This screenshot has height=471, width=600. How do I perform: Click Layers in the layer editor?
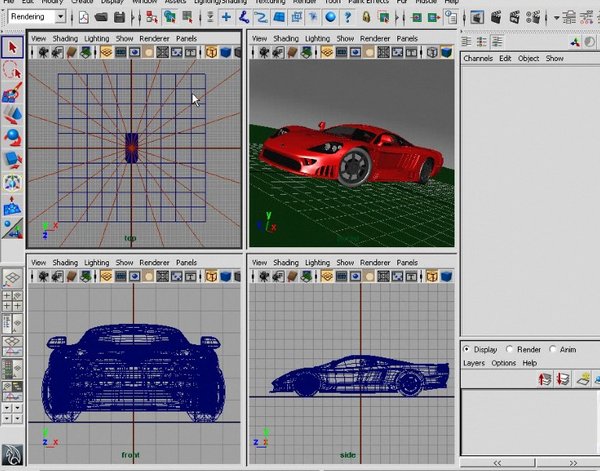click(474, 363)
